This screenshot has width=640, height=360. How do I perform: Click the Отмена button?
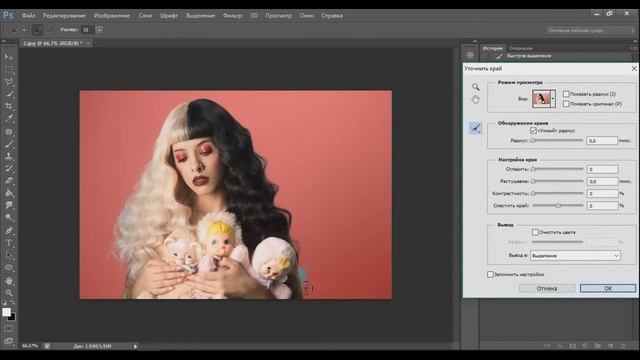click(x=547, y=288)
